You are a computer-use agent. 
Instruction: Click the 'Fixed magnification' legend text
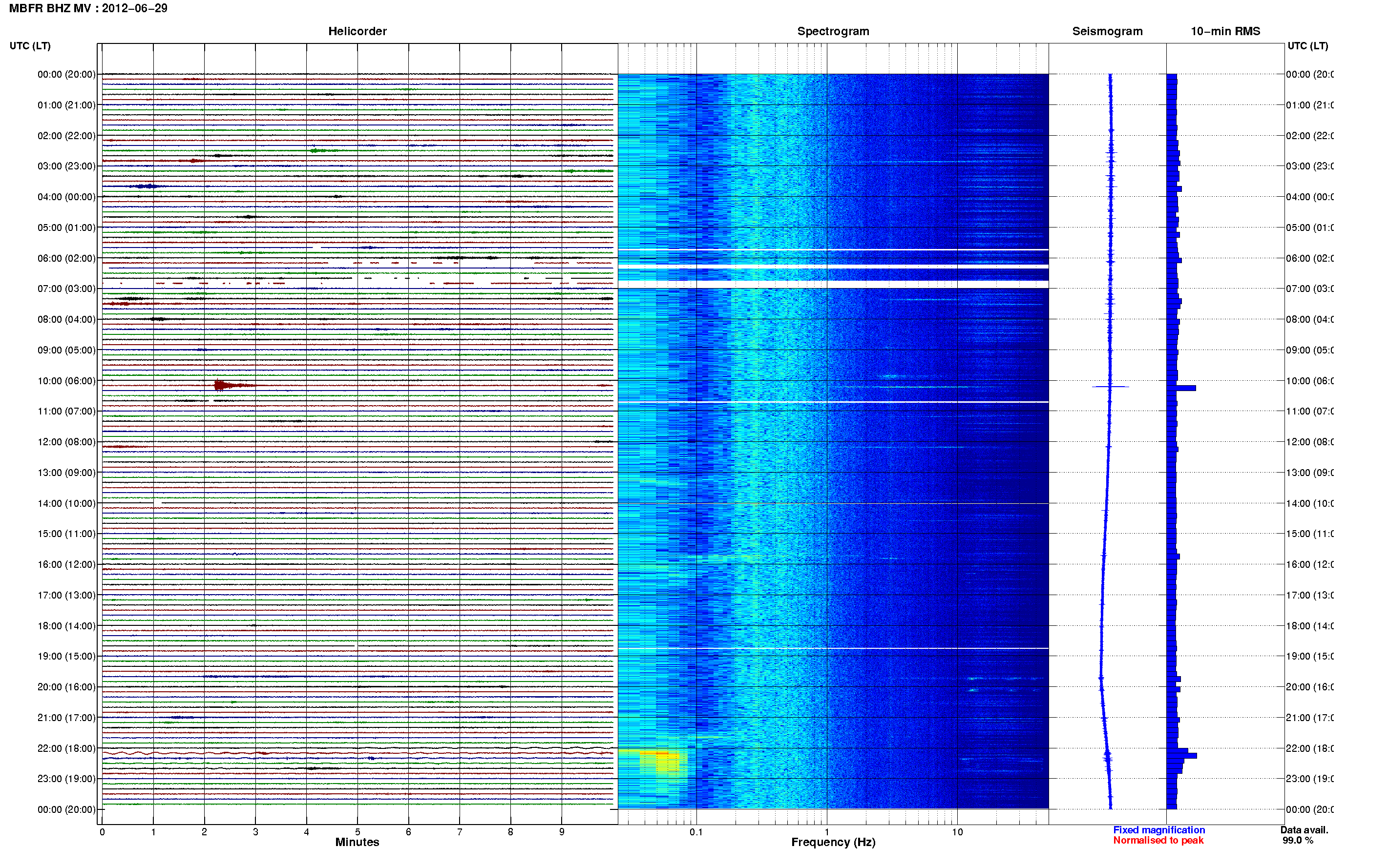[x=1159, y=830]
